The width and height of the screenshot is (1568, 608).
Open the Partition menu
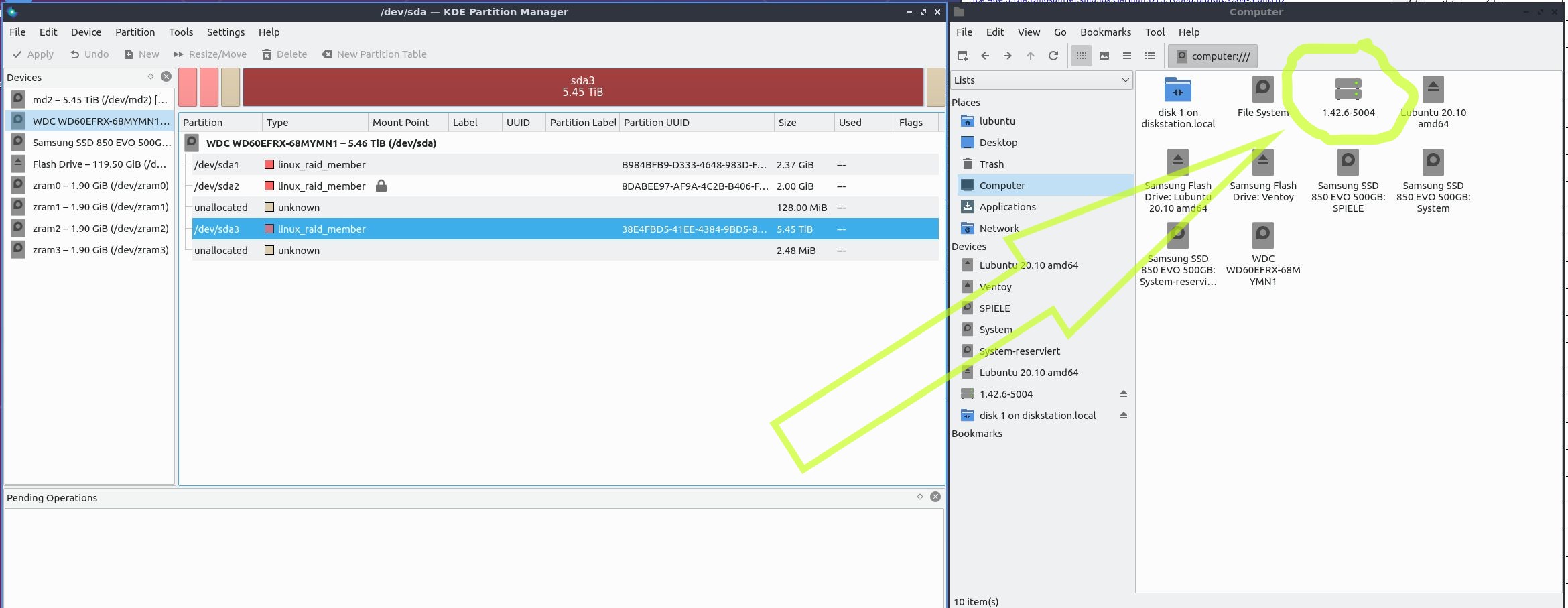click(135, 32)
